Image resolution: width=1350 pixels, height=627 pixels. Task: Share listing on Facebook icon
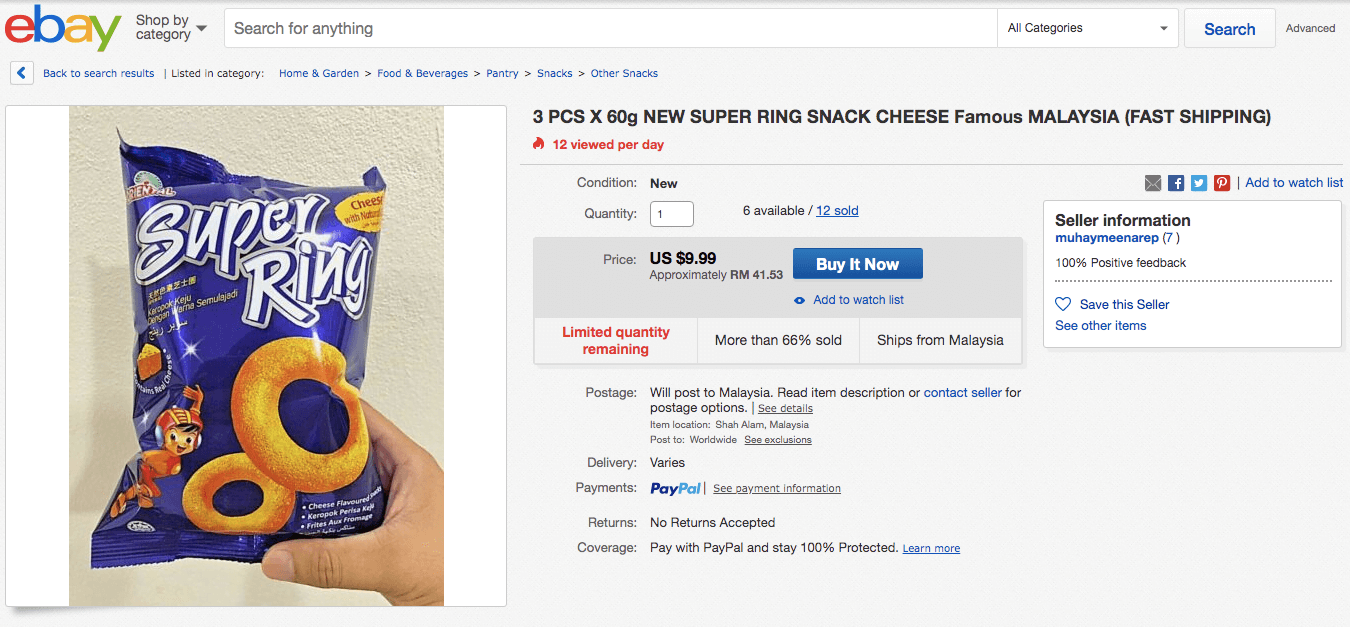tap(1176, 183)
